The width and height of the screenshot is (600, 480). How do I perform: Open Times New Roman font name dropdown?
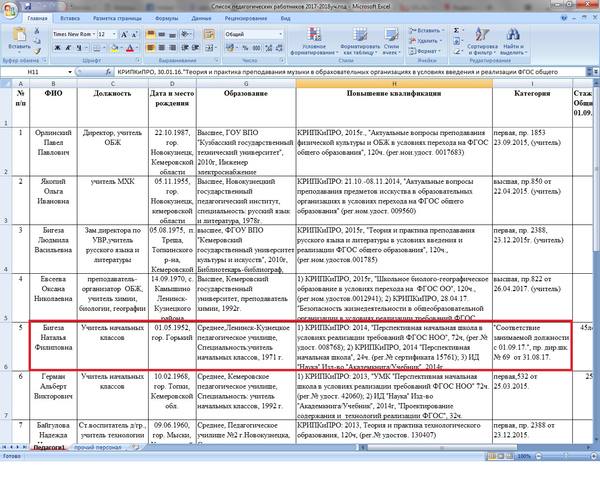point(94,34)
